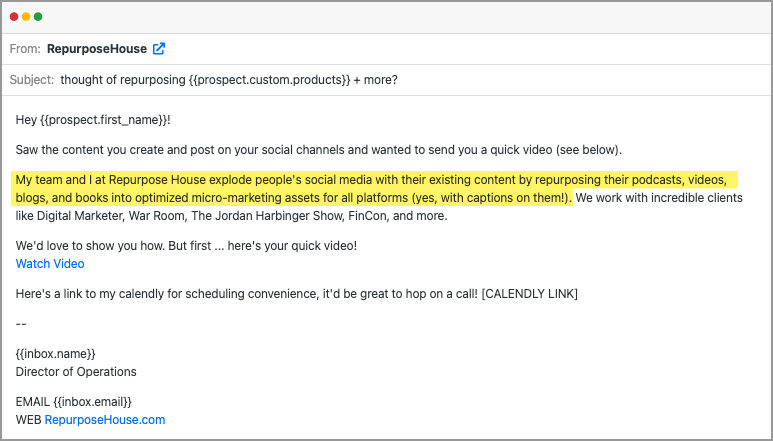Click the From: field label
Viewport: 773px width, 441px height.
point(24,48)
